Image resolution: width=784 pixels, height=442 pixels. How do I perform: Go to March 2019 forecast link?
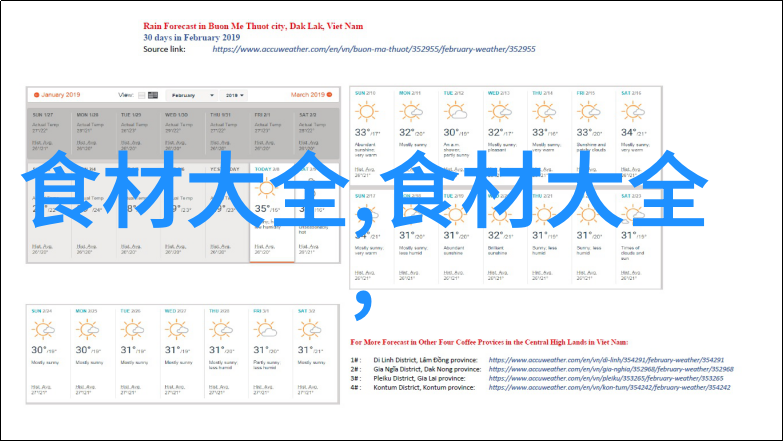[x=308, y=94]
